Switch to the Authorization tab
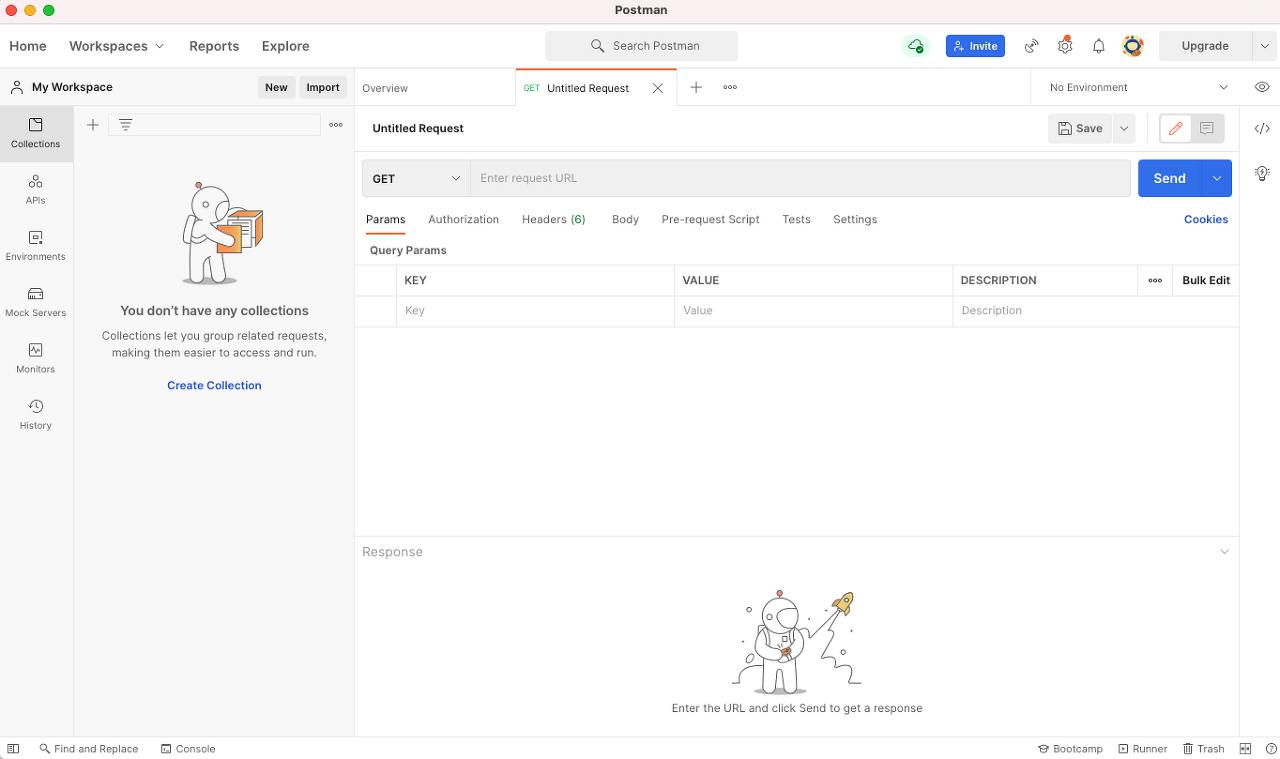Screen dimensions: 1280x759 tap(463, 219)
